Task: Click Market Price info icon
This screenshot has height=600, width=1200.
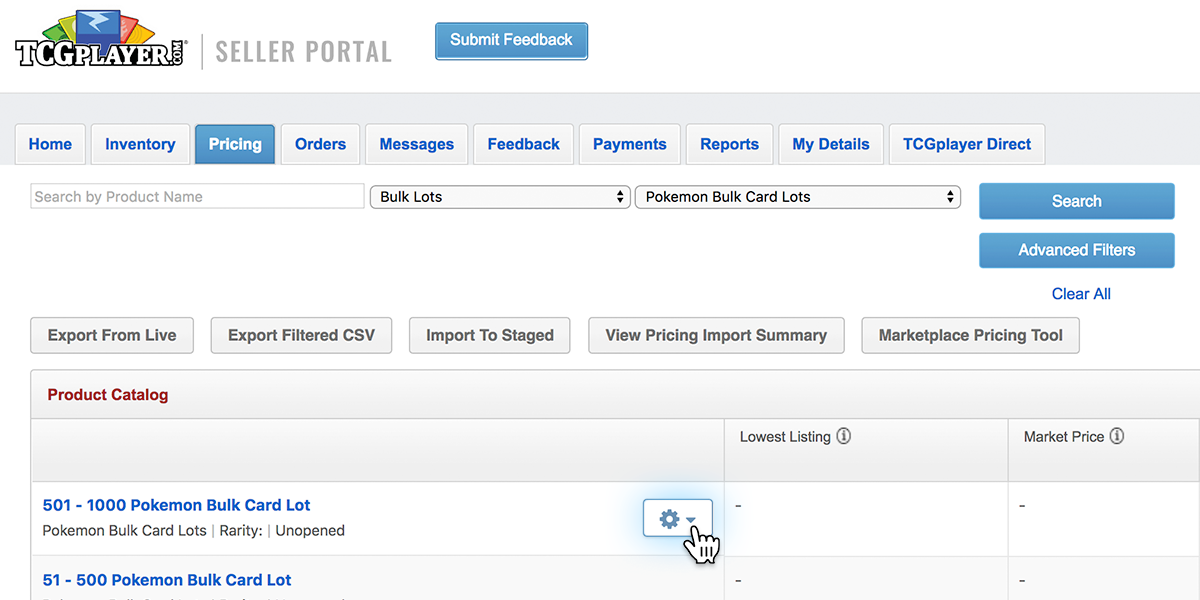Action: click(x=1117, y=437)
